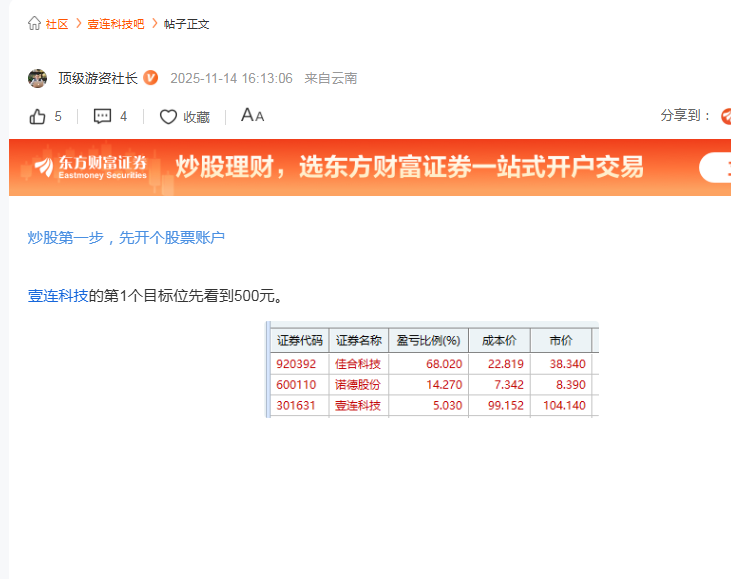Viewport: 731px width, 579px height.
Task: Click the heart favorite icon
Action: click(168, 117)
